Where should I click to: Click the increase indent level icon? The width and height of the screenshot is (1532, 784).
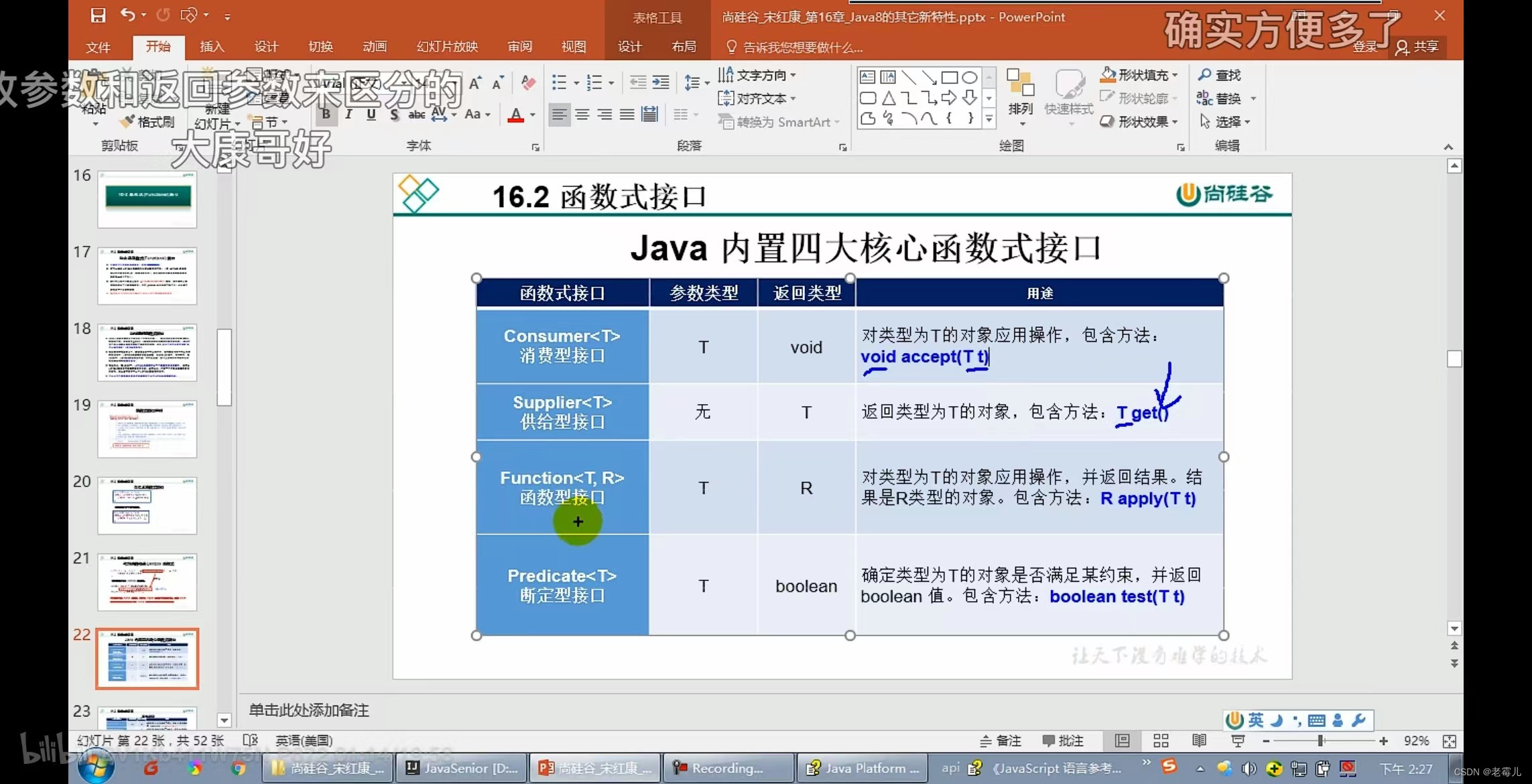pyautogui.click(x=661, y=82)
